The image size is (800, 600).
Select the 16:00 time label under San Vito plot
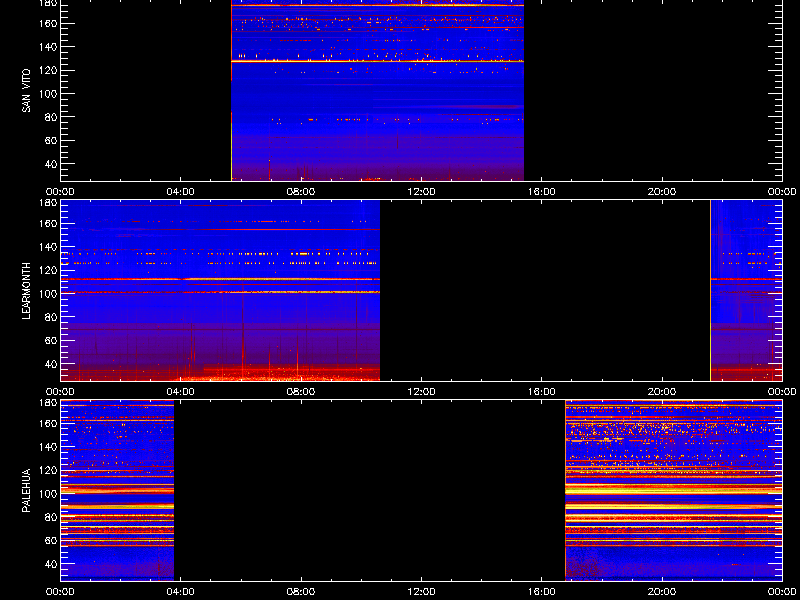[542, 192]
